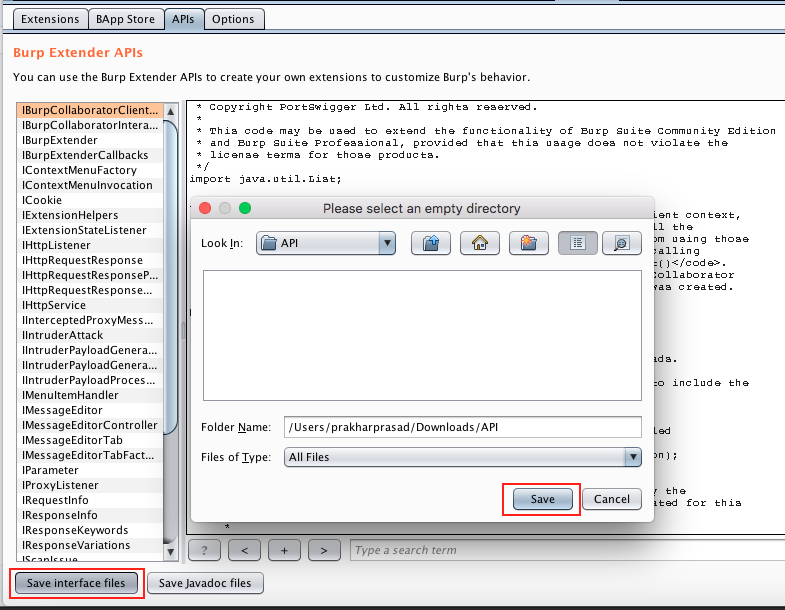Create a new folder in dialog
Viewport: 785px width, 610px height.
click(529, 243)
